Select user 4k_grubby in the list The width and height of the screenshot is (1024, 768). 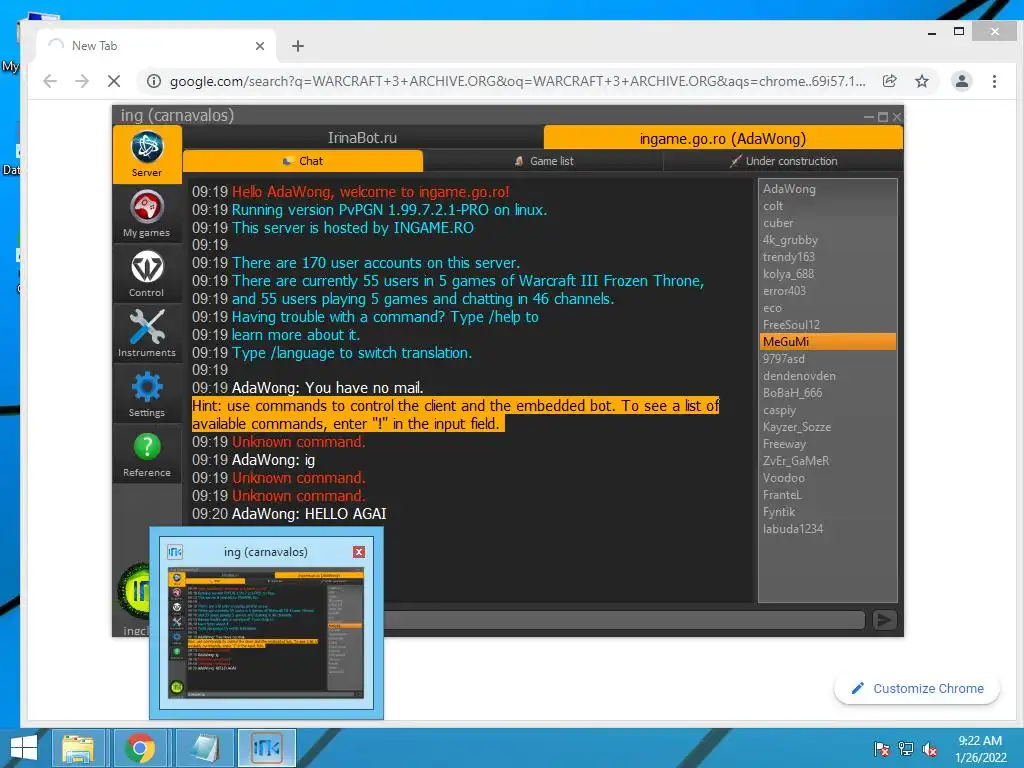[x=828, y=240]
